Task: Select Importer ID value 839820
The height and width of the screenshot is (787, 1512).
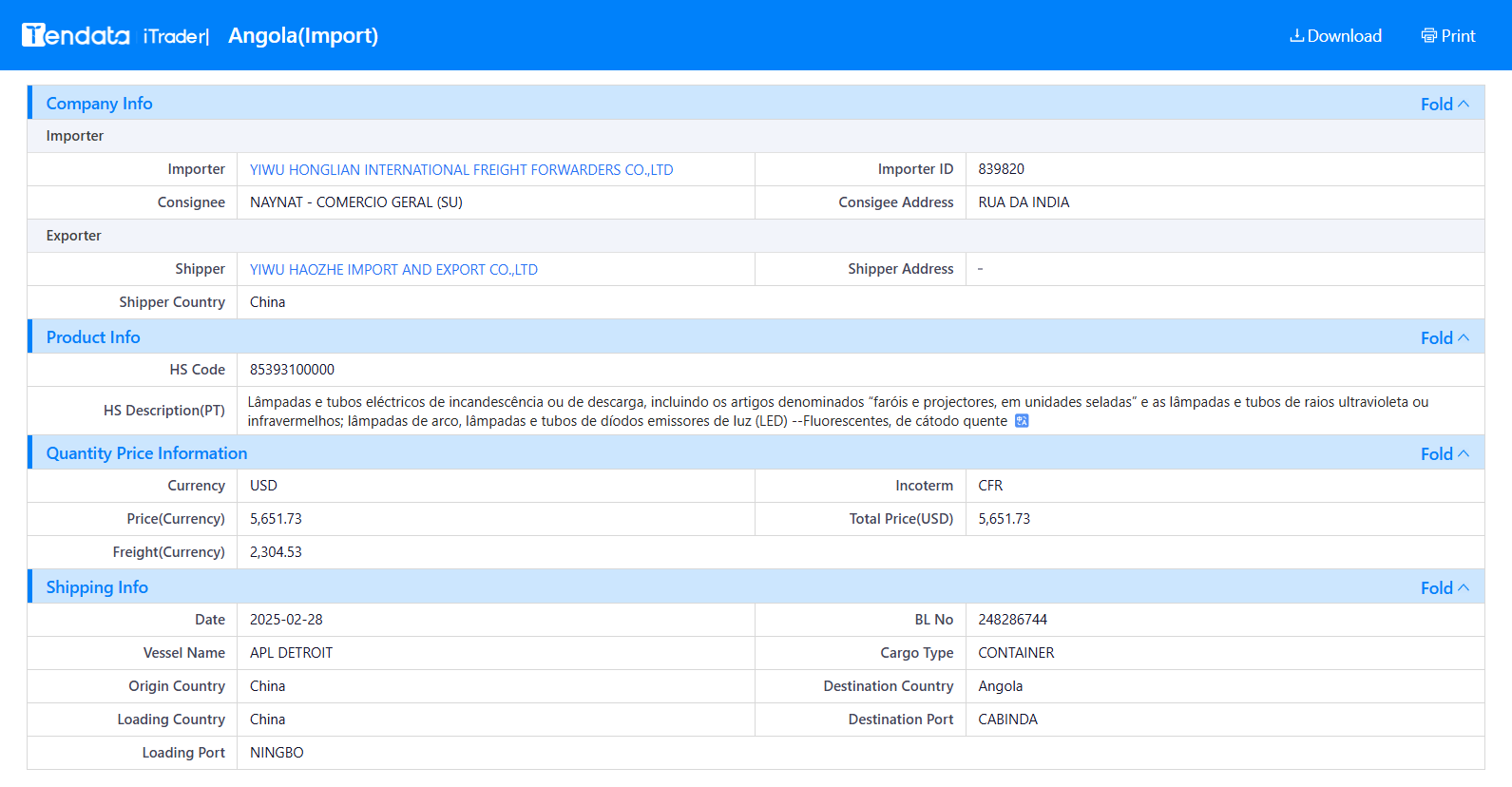Action: pyautogui.click(x=1002, y=169)
